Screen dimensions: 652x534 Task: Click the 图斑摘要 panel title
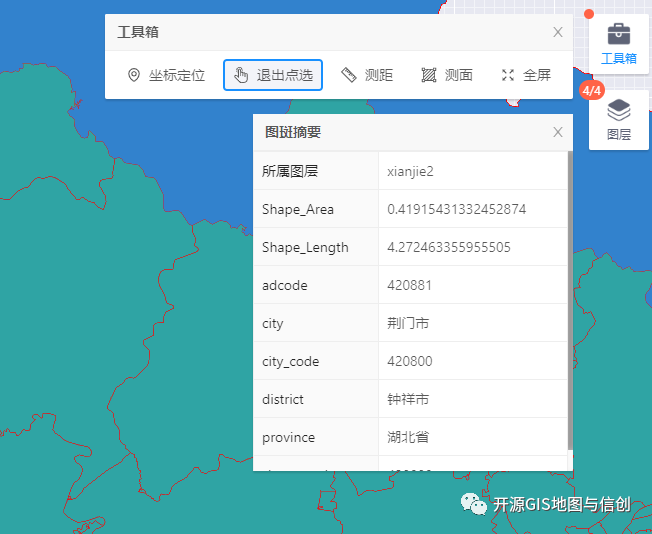(x=293, y=132)
